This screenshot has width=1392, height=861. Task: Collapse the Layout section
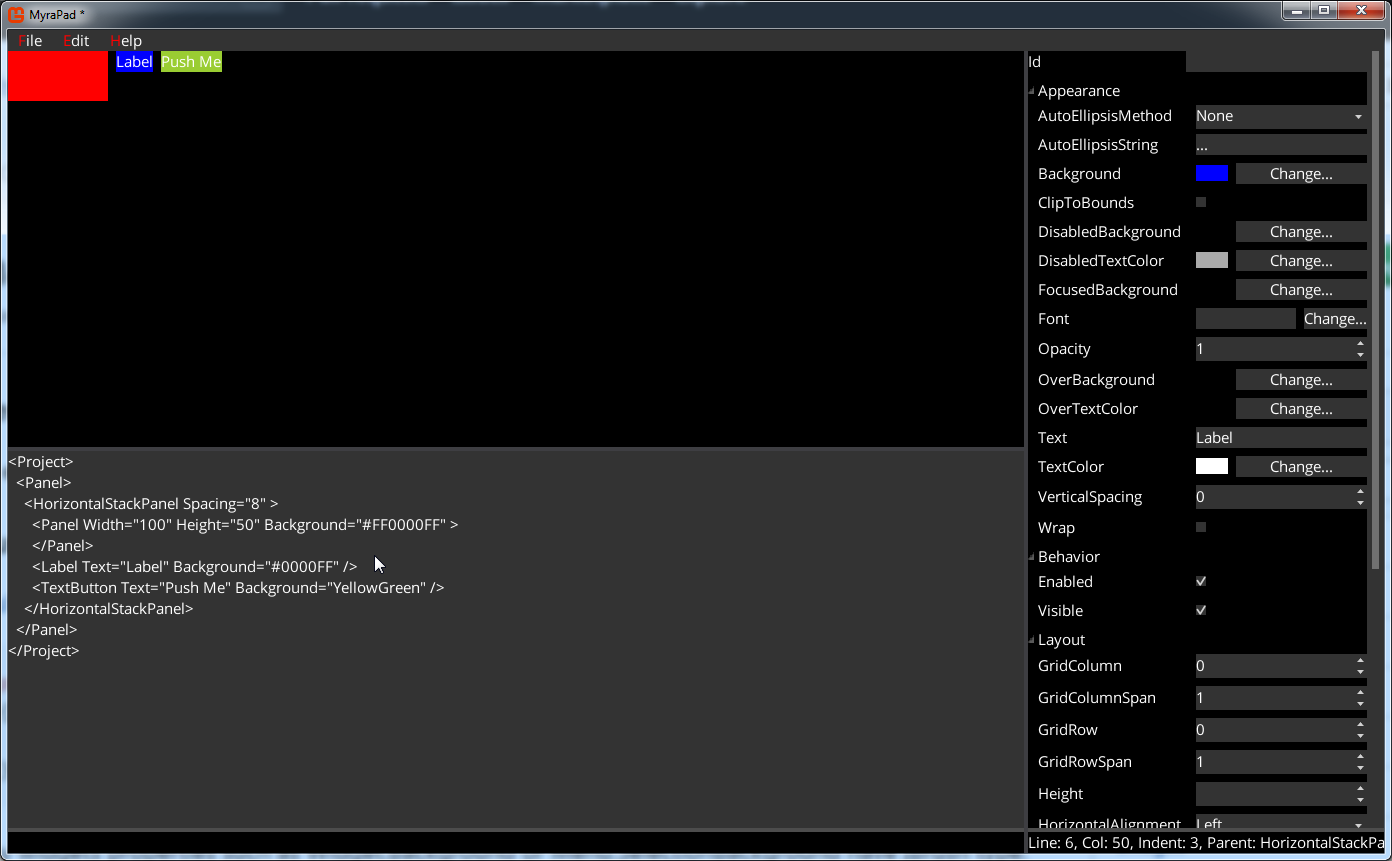pyautogui.click(x=1032, y=640)
